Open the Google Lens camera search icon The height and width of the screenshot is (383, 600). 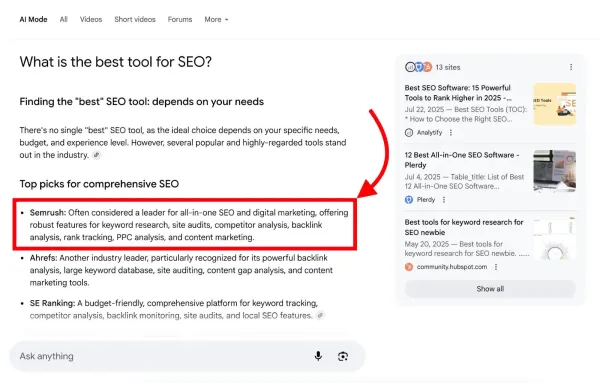[343, 356]
